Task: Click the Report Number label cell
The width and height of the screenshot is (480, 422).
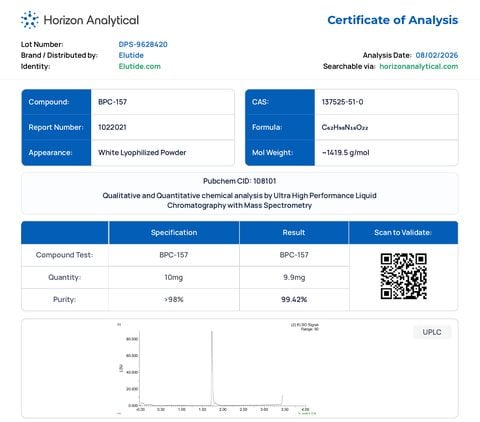Action: tap(56, 127)
